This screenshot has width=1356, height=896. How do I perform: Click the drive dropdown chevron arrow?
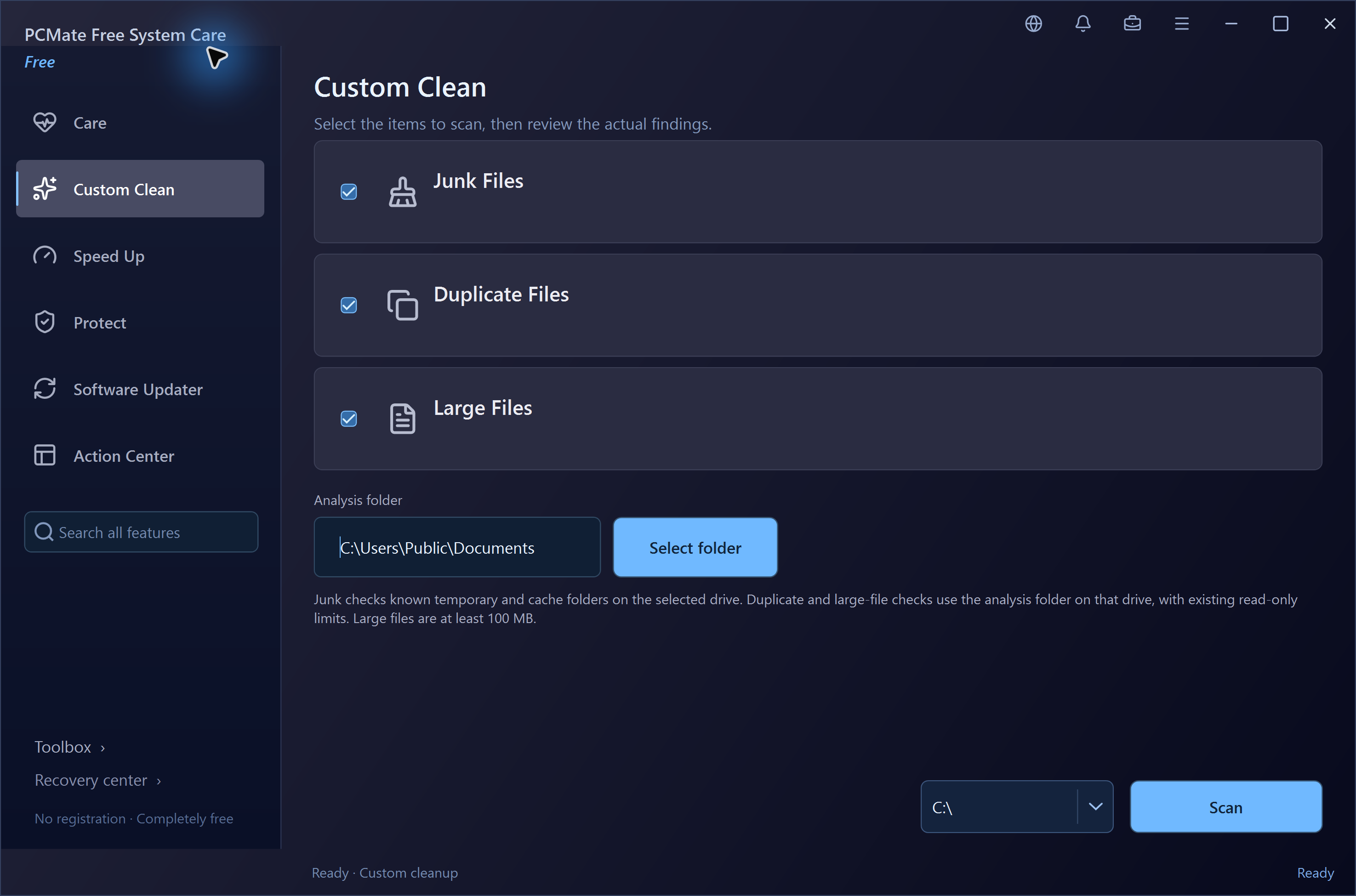(1095, 807)
